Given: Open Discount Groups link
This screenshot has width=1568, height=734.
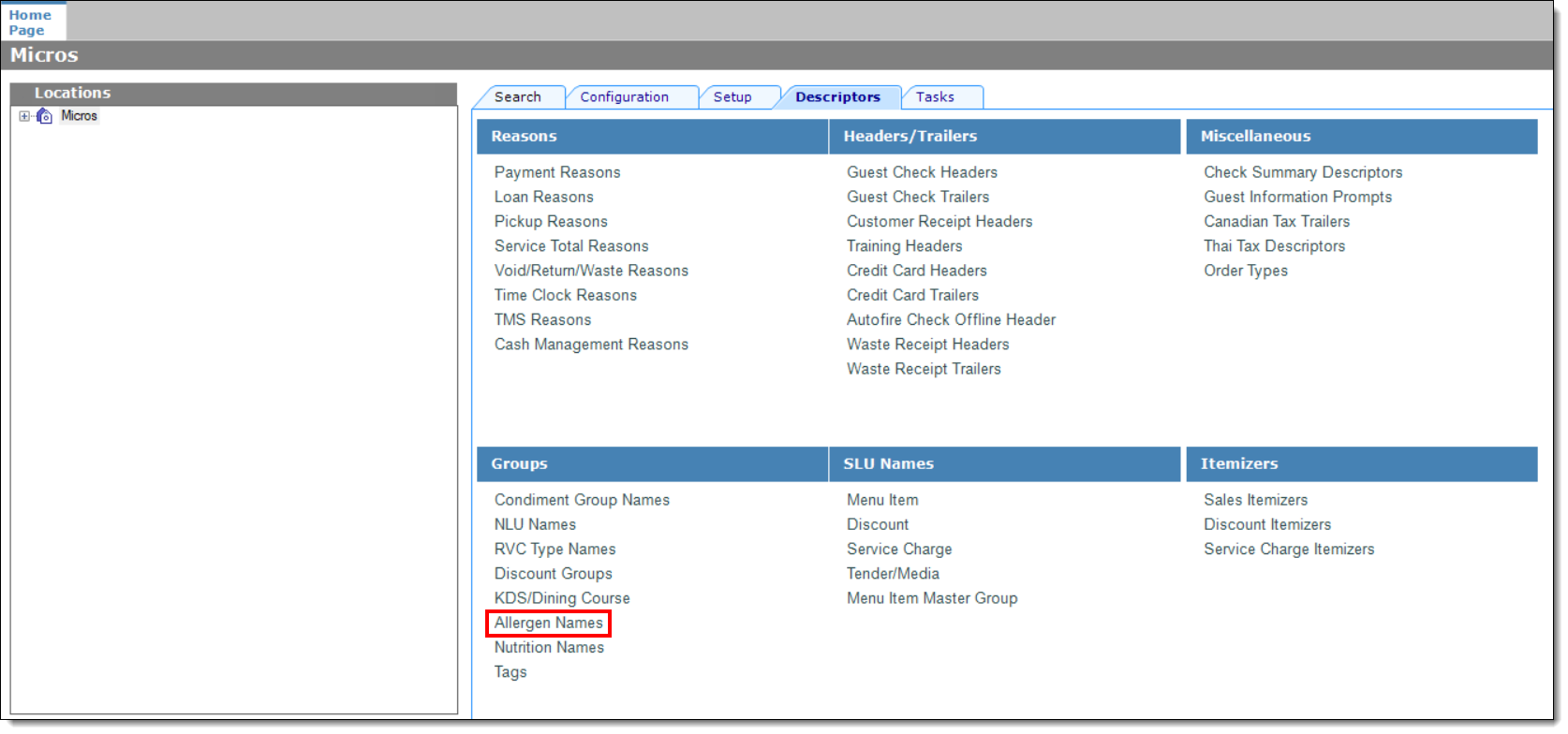Looking at the screenshot, I should coord(554,574).
